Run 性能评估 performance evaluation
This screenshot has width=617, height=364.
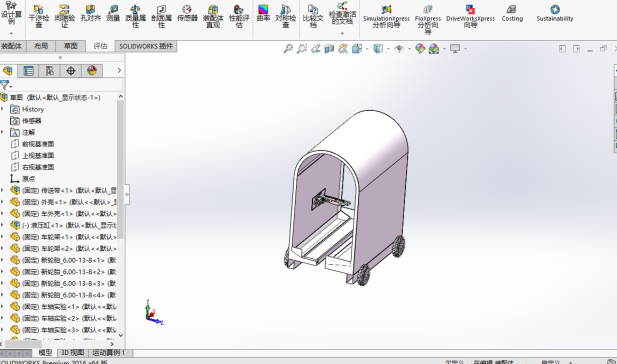pos(239,16)
